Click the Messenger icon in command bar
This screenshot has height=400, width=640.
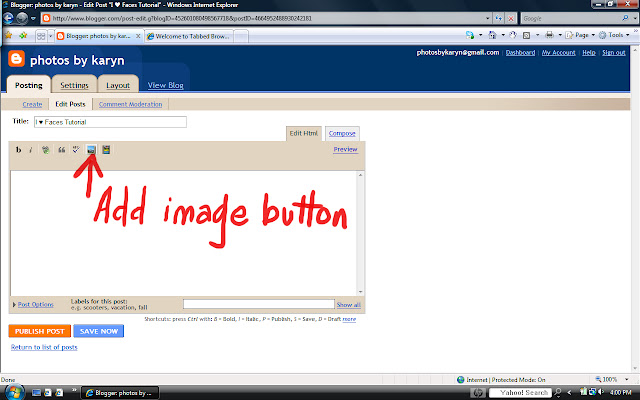tap(470, 35)
